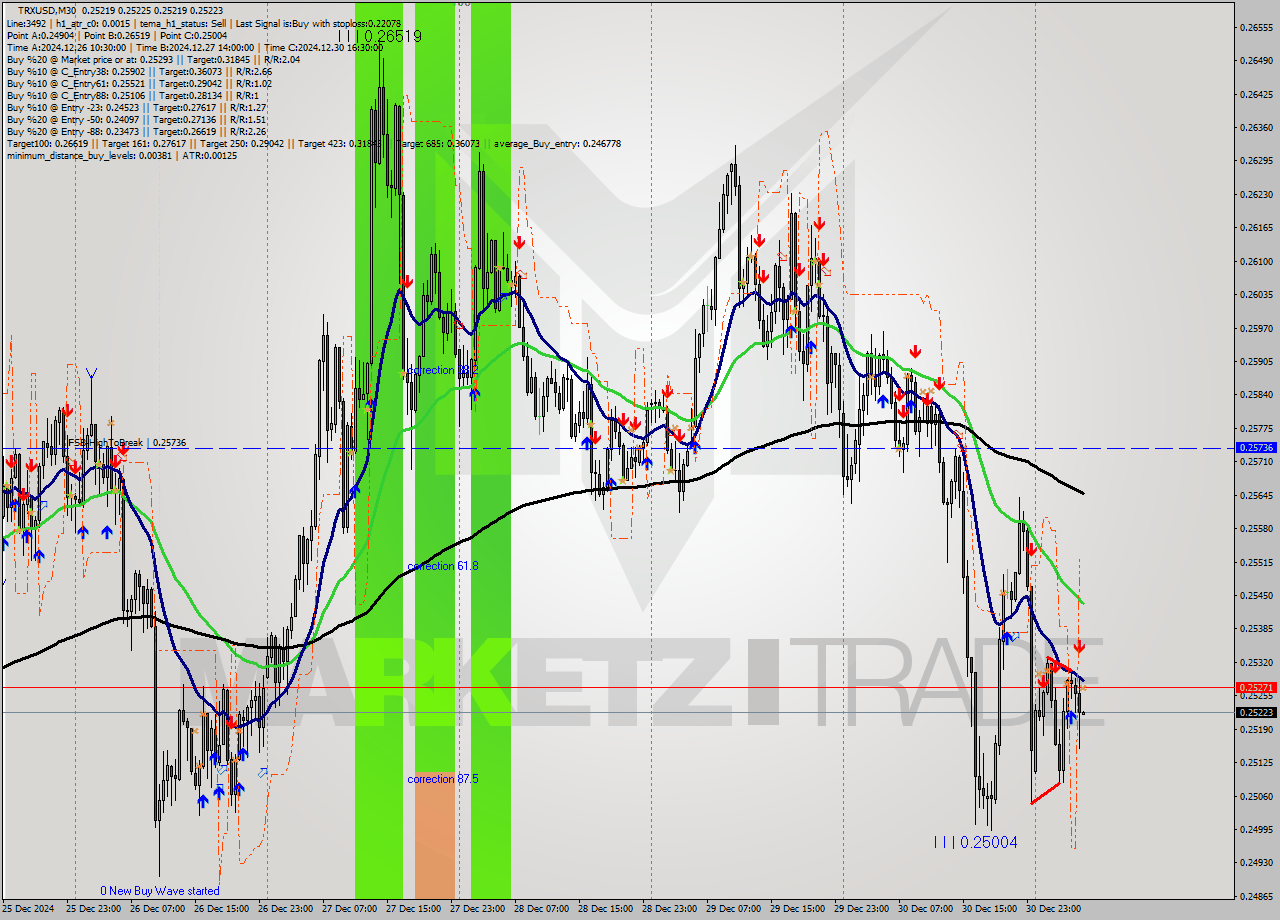Click the 'I I I 0.26519' high label
This screenshot has height=920, width=1280.
tap(379, 36)
